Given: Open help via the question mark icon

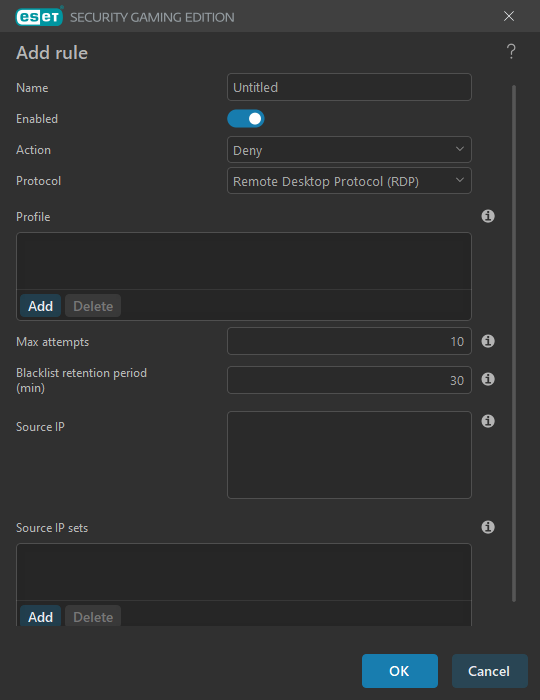Looking at the screenshot, I should pos(511,52).
